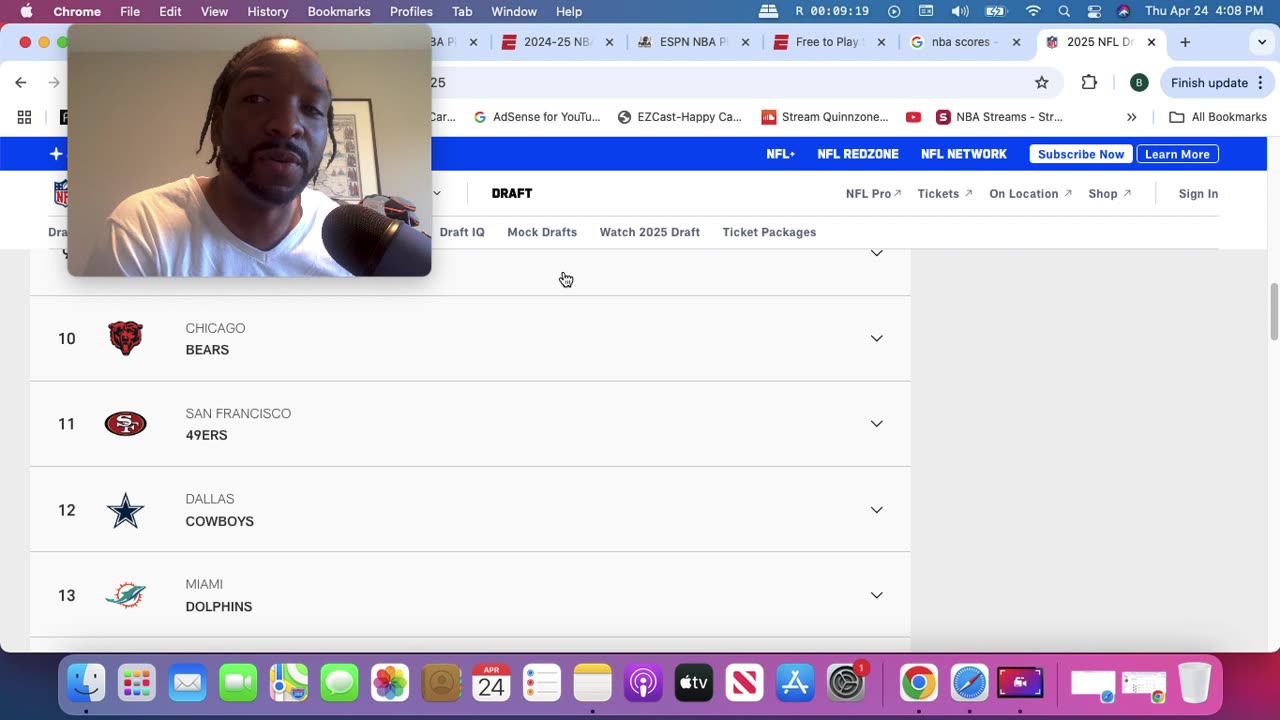Open the Draft IQ link

[462, 232]
